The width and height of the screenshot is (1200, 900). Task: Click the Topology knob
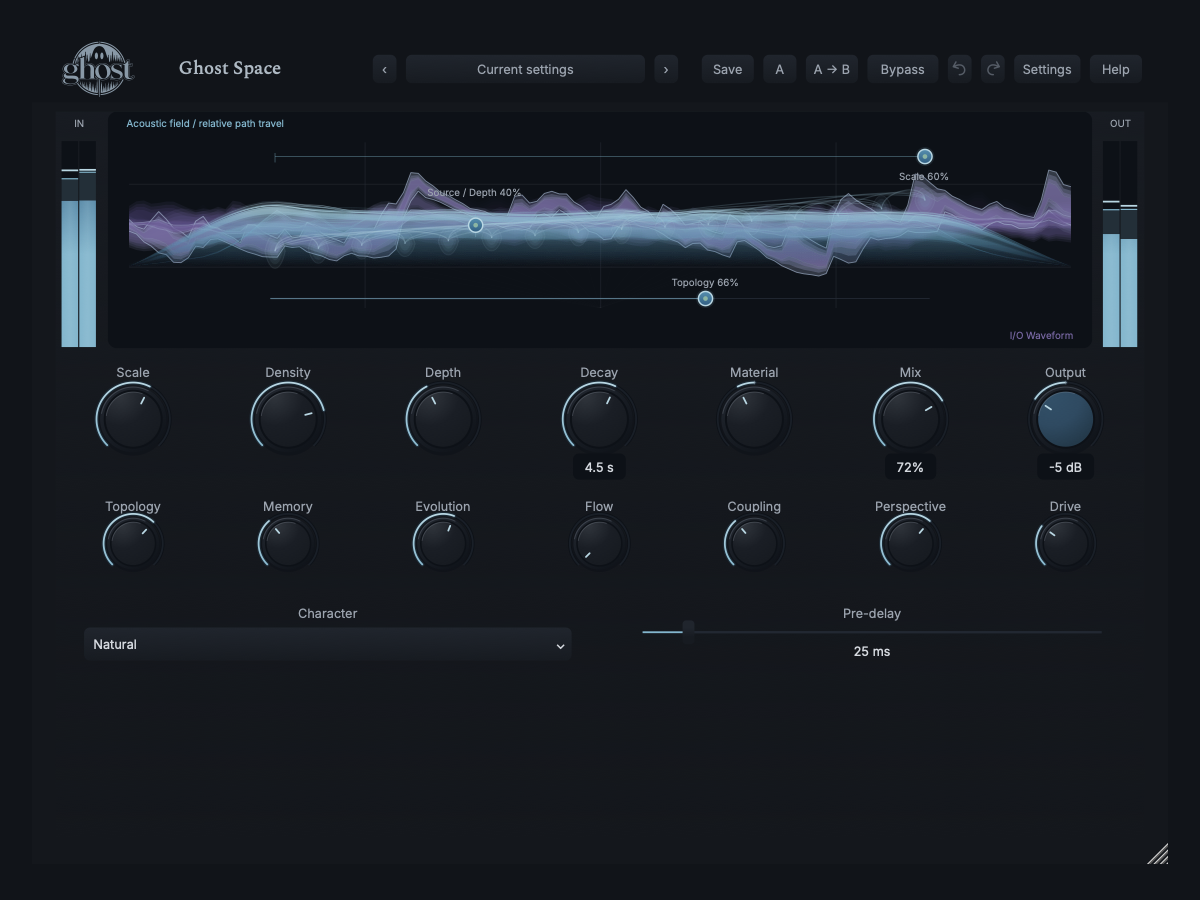point(133,544)
